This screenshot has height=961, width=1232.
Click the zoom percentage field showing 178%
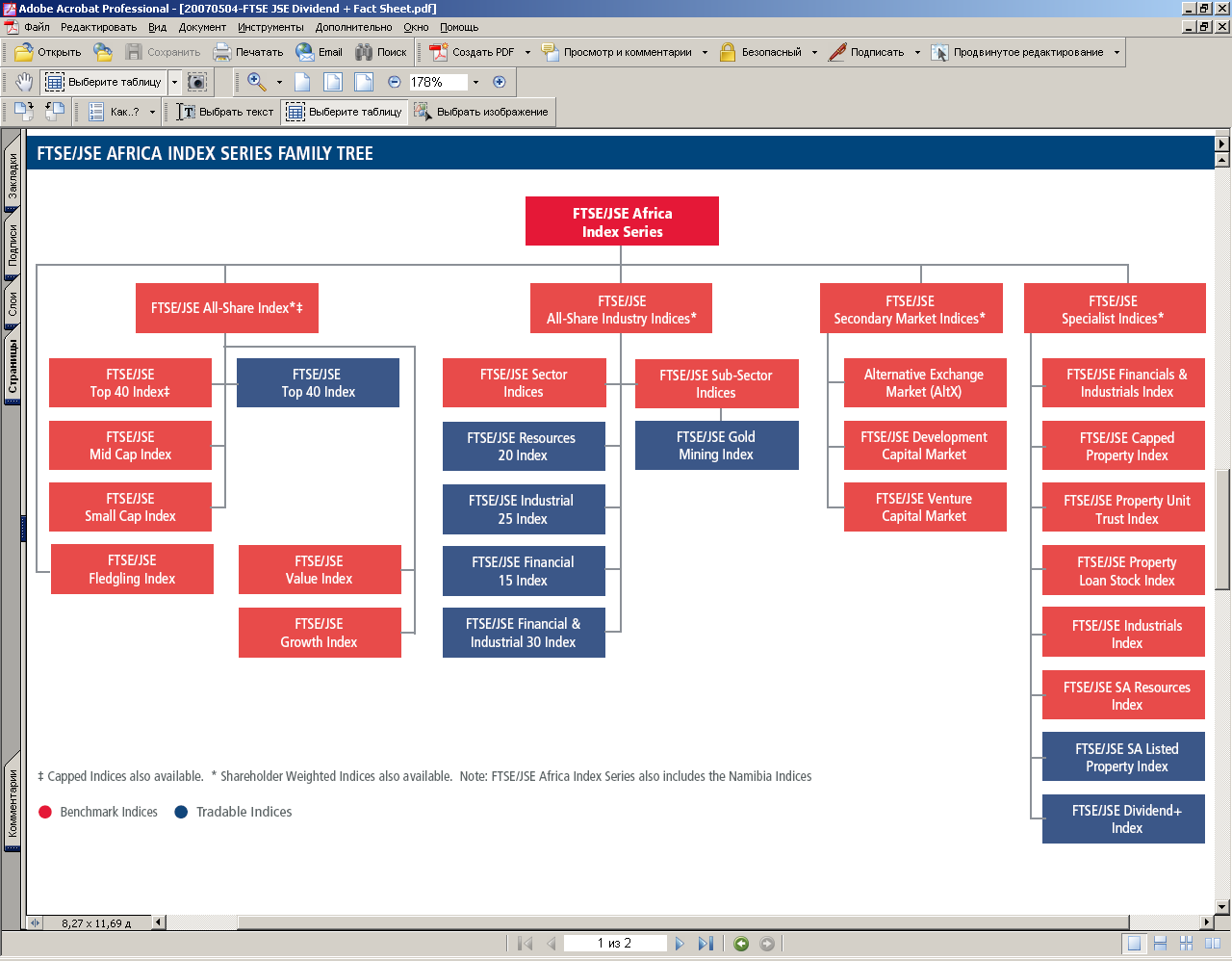(x=438, y=83)
